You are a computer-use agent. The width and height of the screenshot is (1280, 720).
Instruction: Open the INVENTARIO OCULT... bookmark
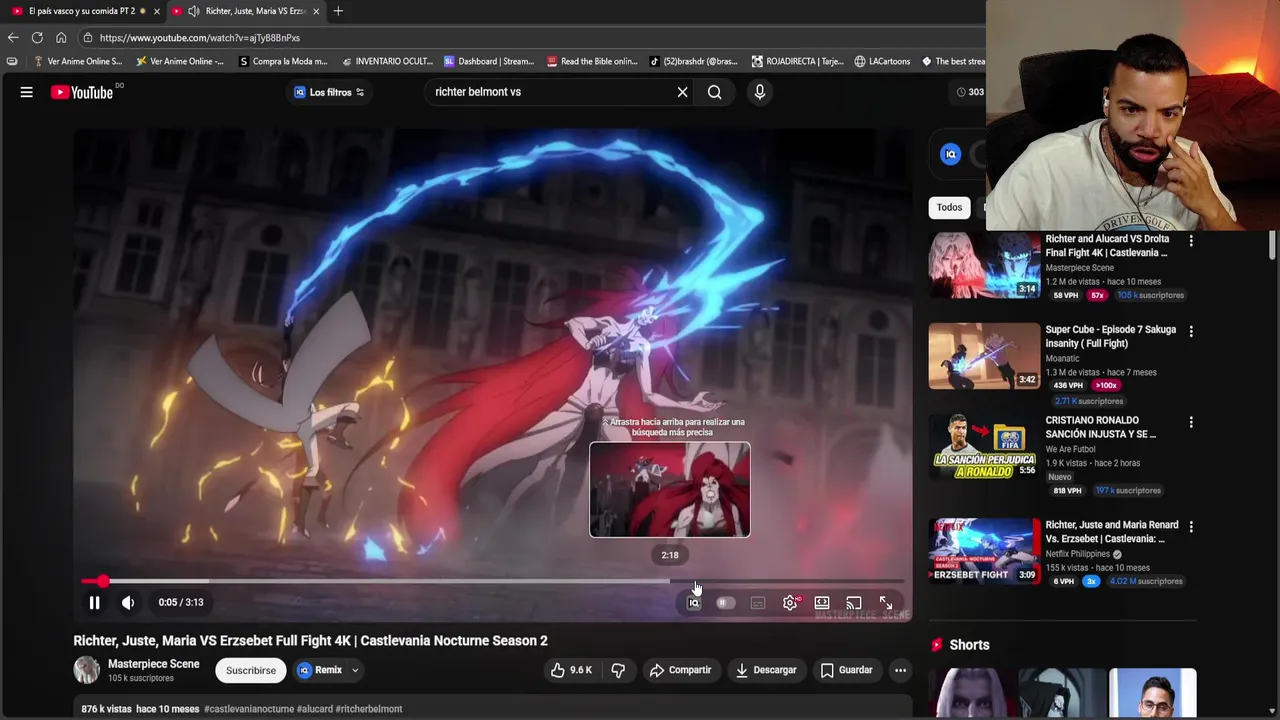tap(386, 61)
